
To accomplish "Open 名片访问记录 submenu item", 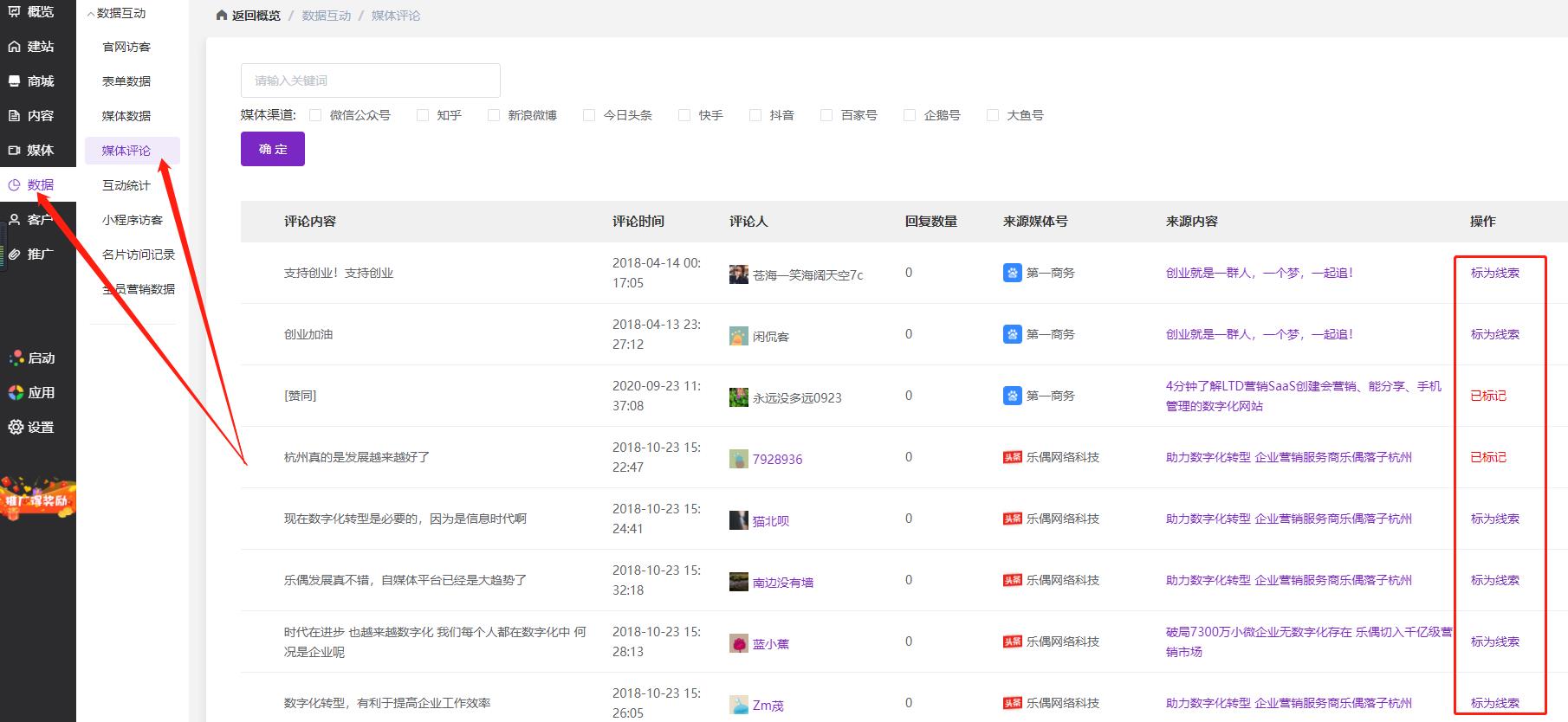I will pos(139,255).
